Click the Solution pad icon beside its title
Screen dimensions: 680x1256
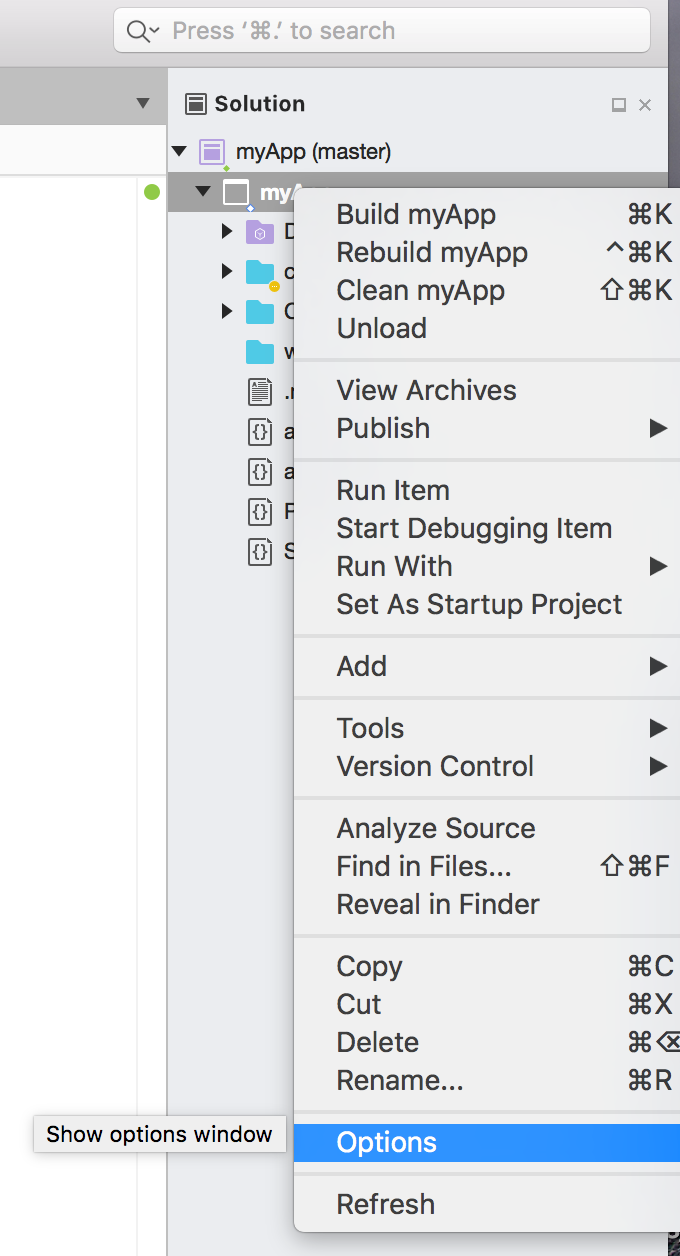point(196,103)
